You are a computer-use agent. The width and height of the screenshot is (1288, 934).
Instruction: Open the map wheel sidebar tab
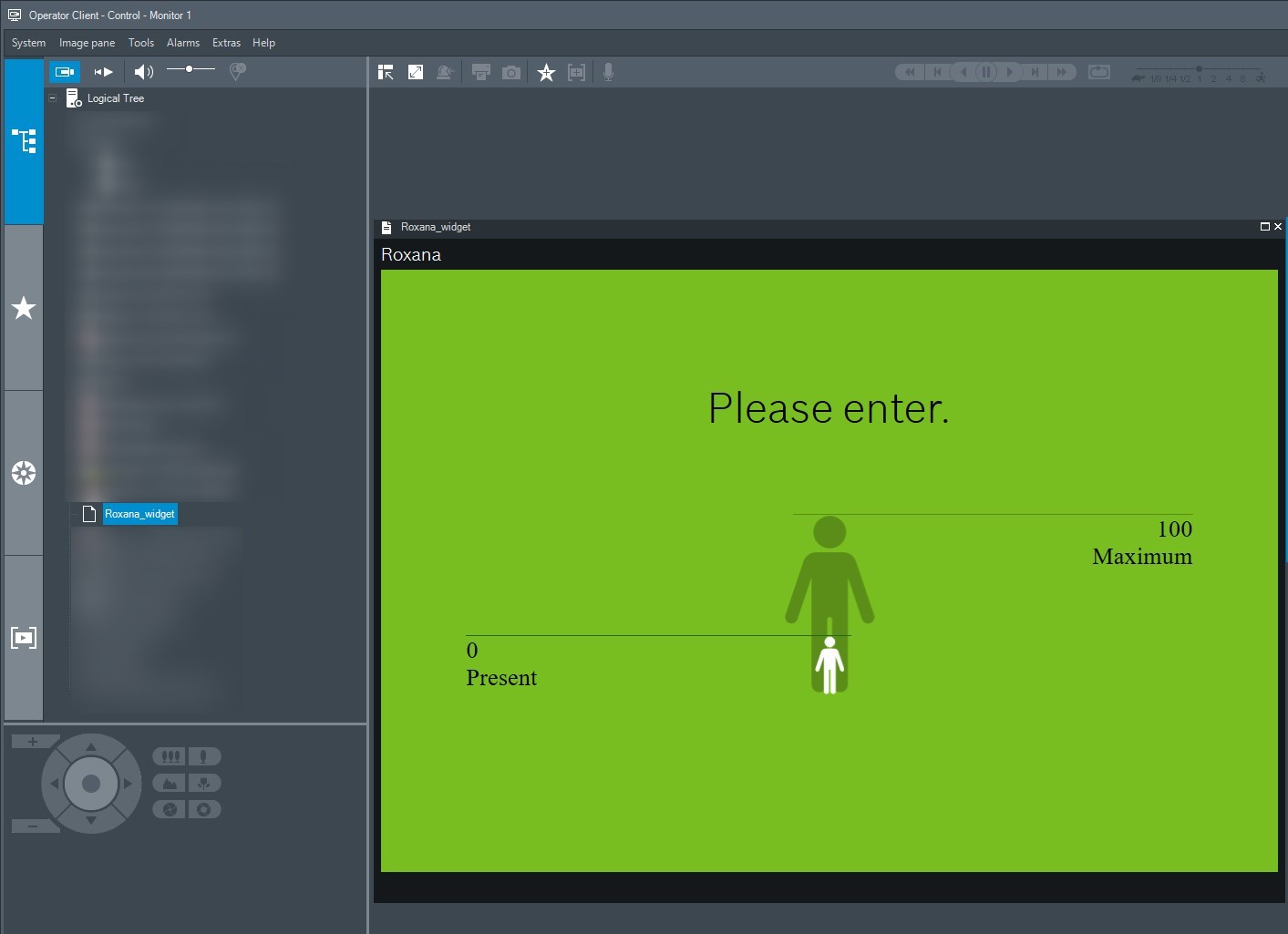tap(24, 473)
